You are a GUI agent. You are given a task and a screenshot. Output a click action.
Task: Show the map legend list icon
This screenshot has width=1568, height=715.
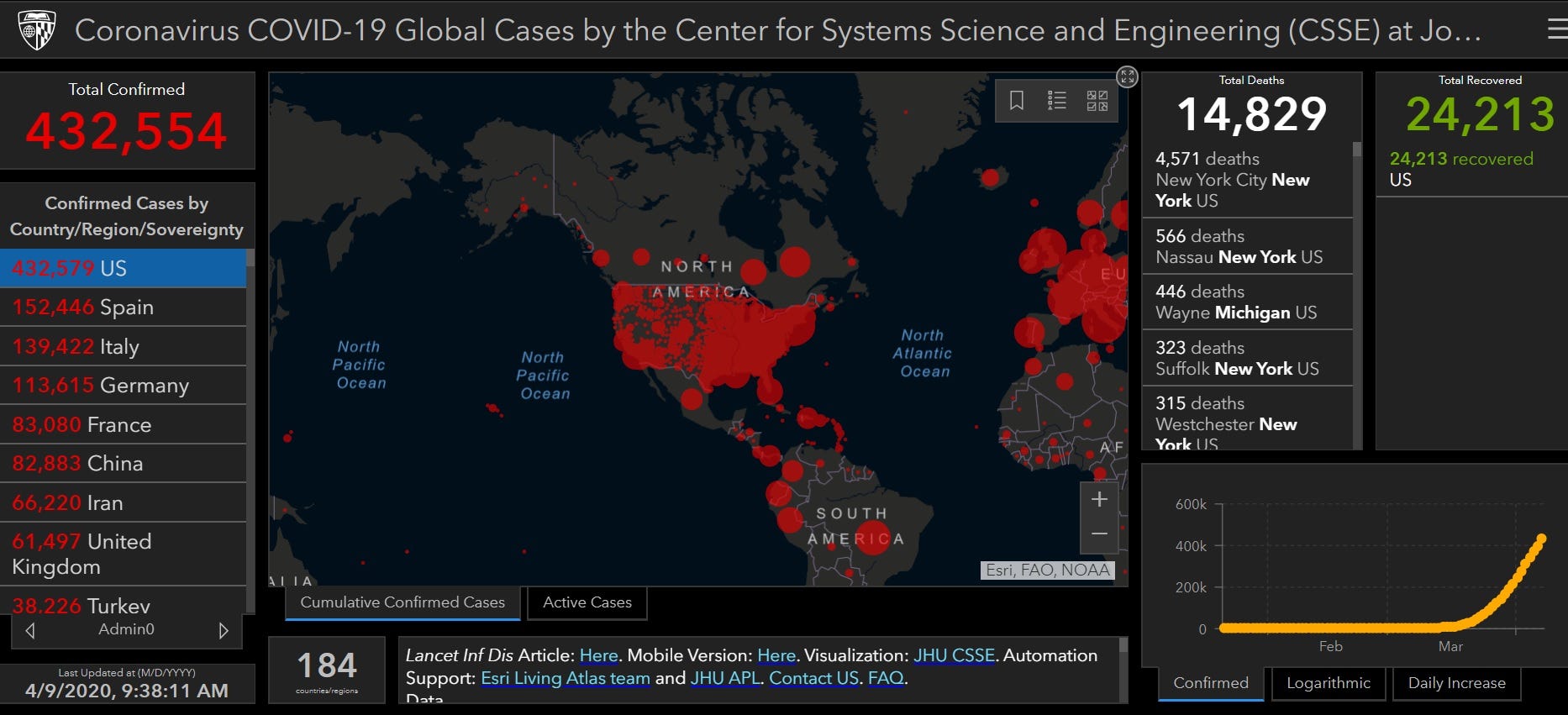point(1057,101)
